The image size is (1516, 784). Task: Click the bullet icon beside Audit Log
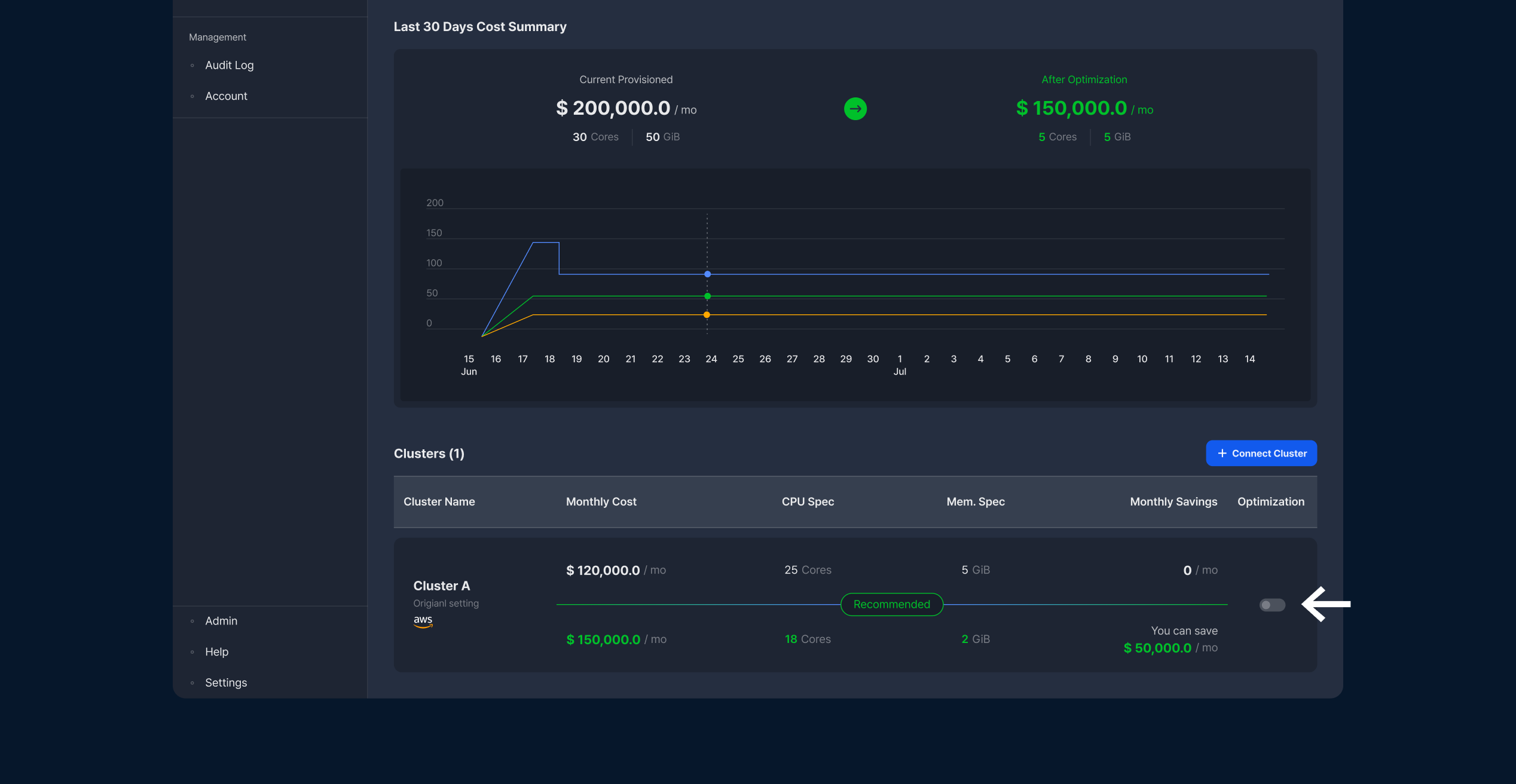point(192,66)
